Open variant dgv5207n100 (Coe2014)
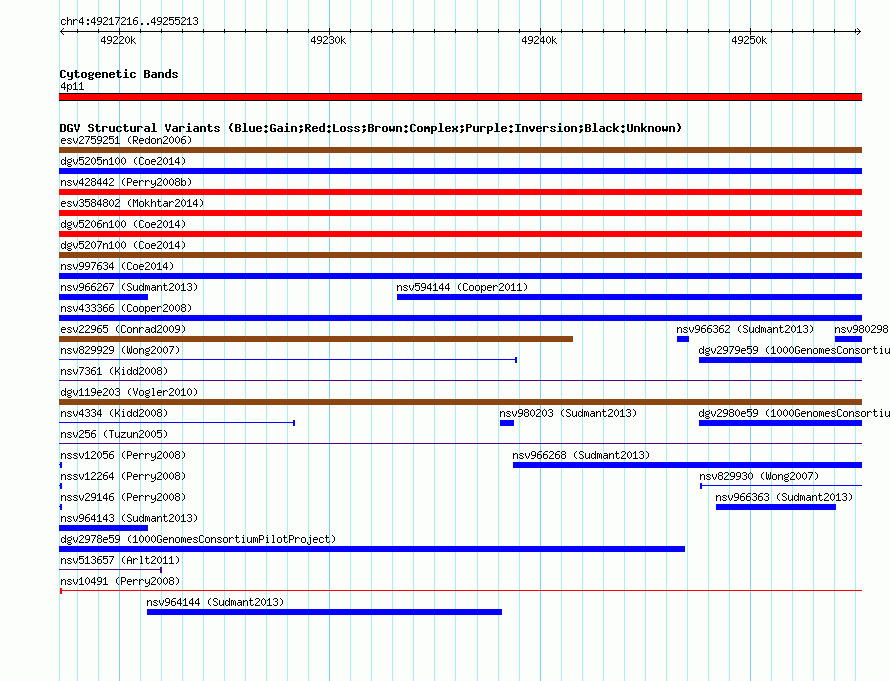890x681 pixels. click(x=123, y=245)
